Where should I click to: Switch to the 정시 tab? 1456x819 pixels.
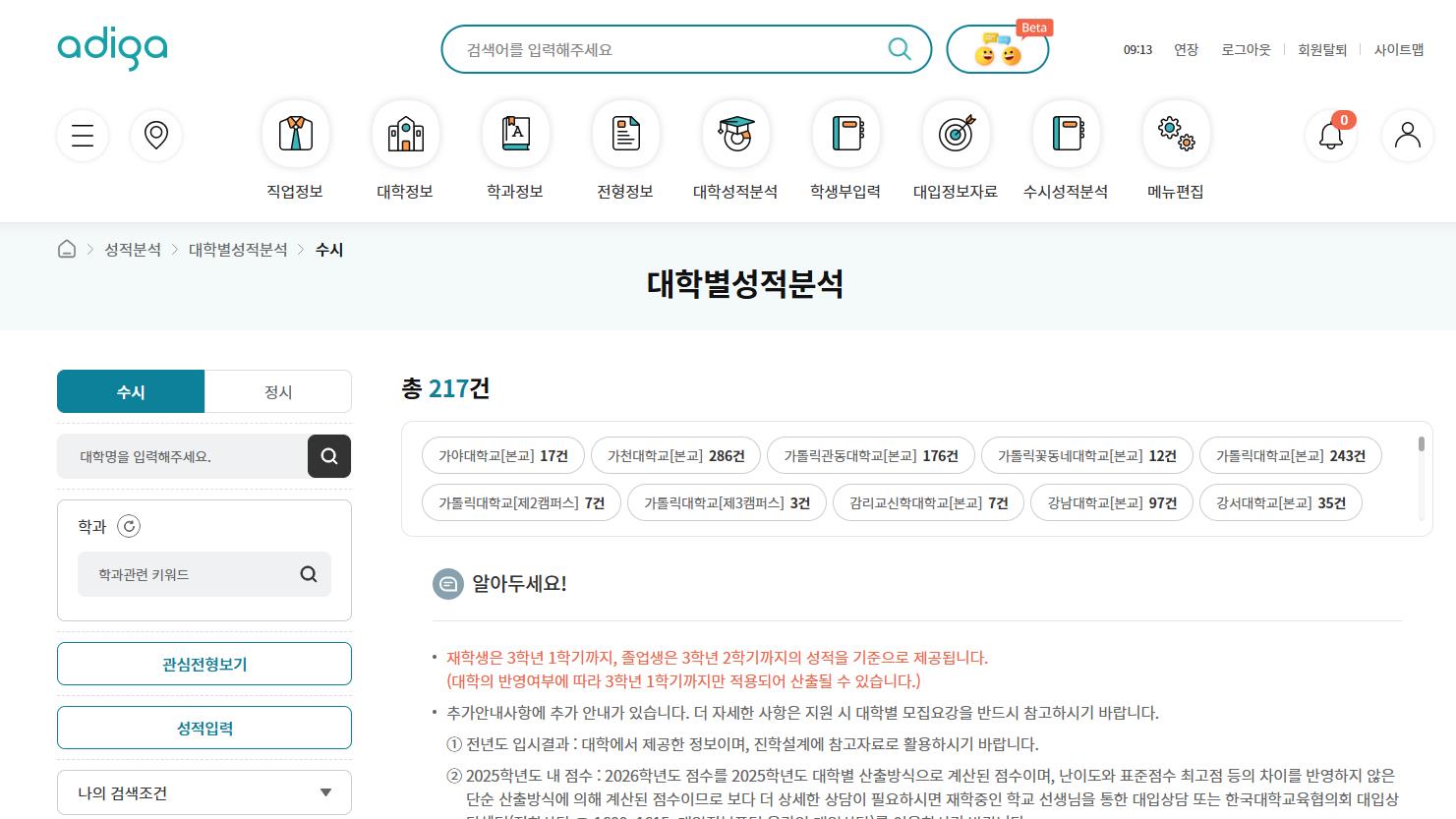point(278,392)
